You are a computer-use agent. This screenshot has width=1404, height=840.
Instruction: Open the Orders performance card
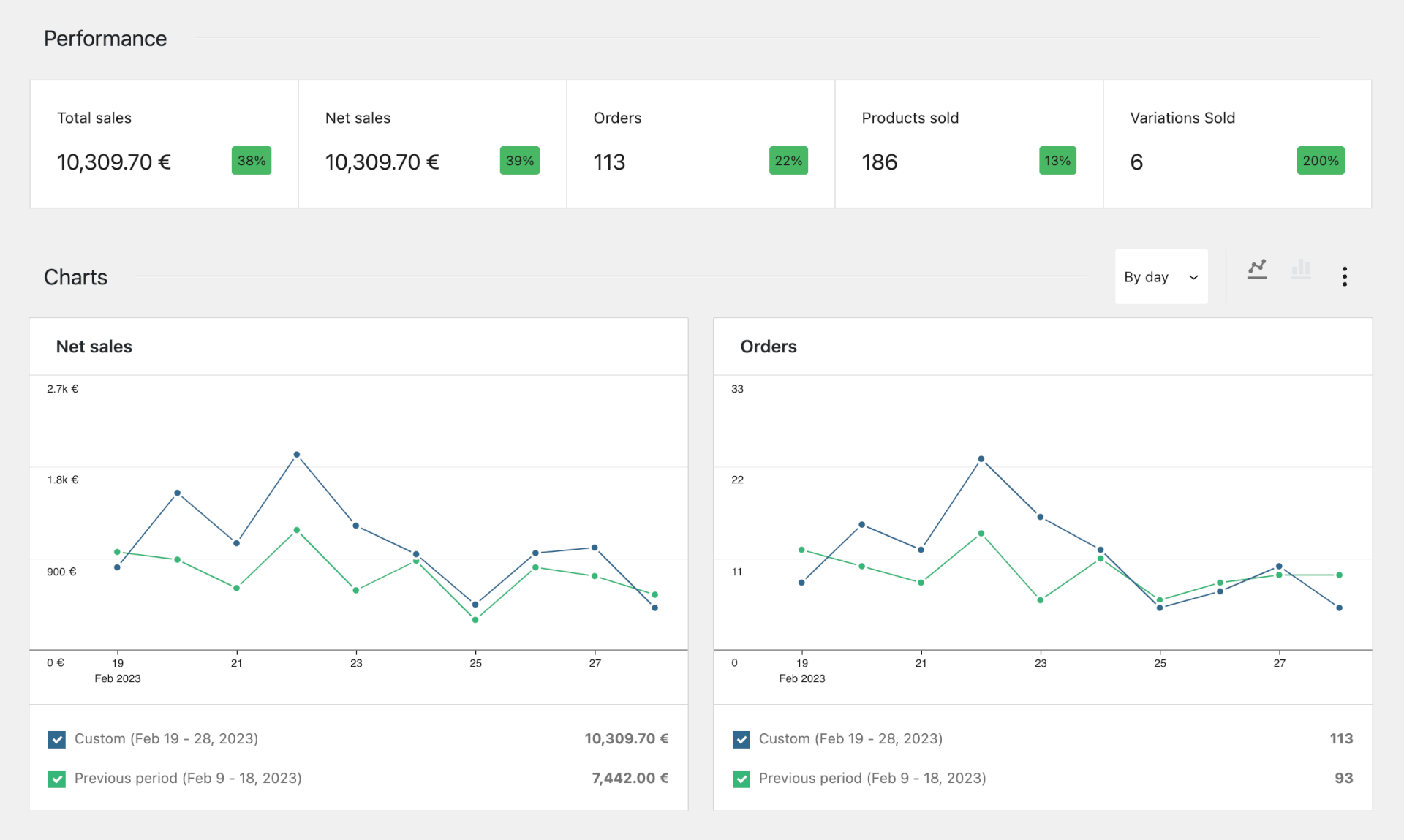(x=701, y=144)
